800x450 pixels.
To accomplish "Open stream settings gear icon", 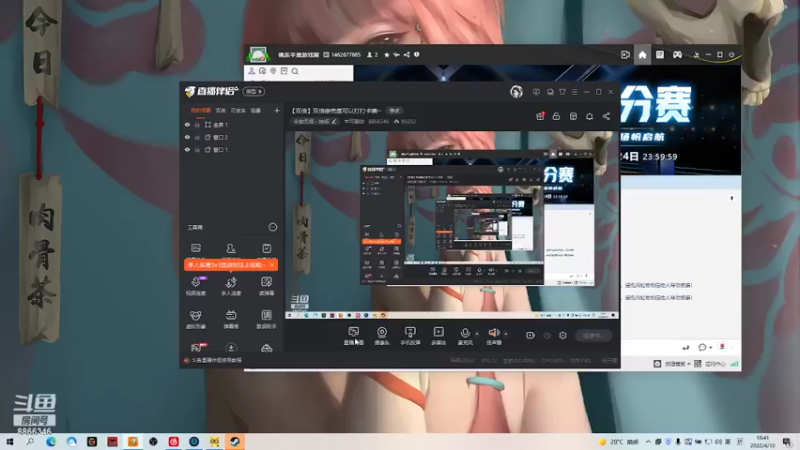I will (x=563, y=335).
